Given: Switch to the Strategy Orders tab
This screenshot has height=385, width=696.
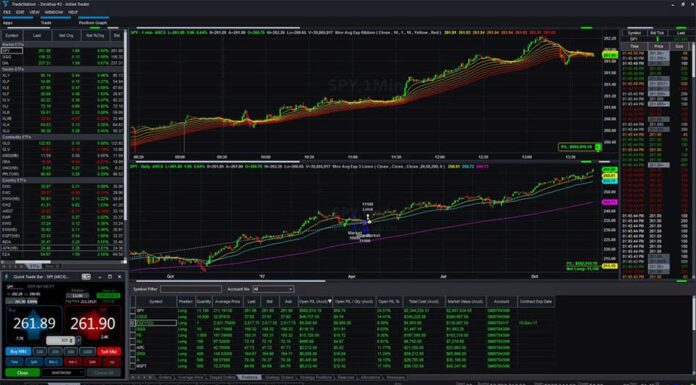Looking at the screenshot, I should click(279, 377).
